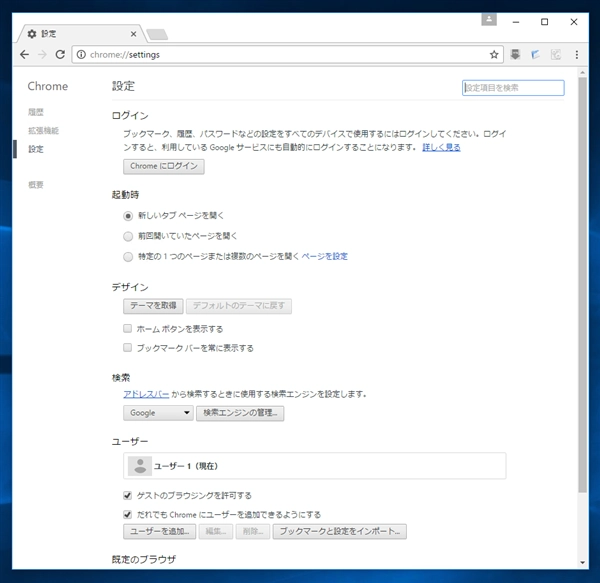Viewport: 600px width, 583px height.
Task: Click the vertical scrollbar thumb
Action: [x=582, y=285]
